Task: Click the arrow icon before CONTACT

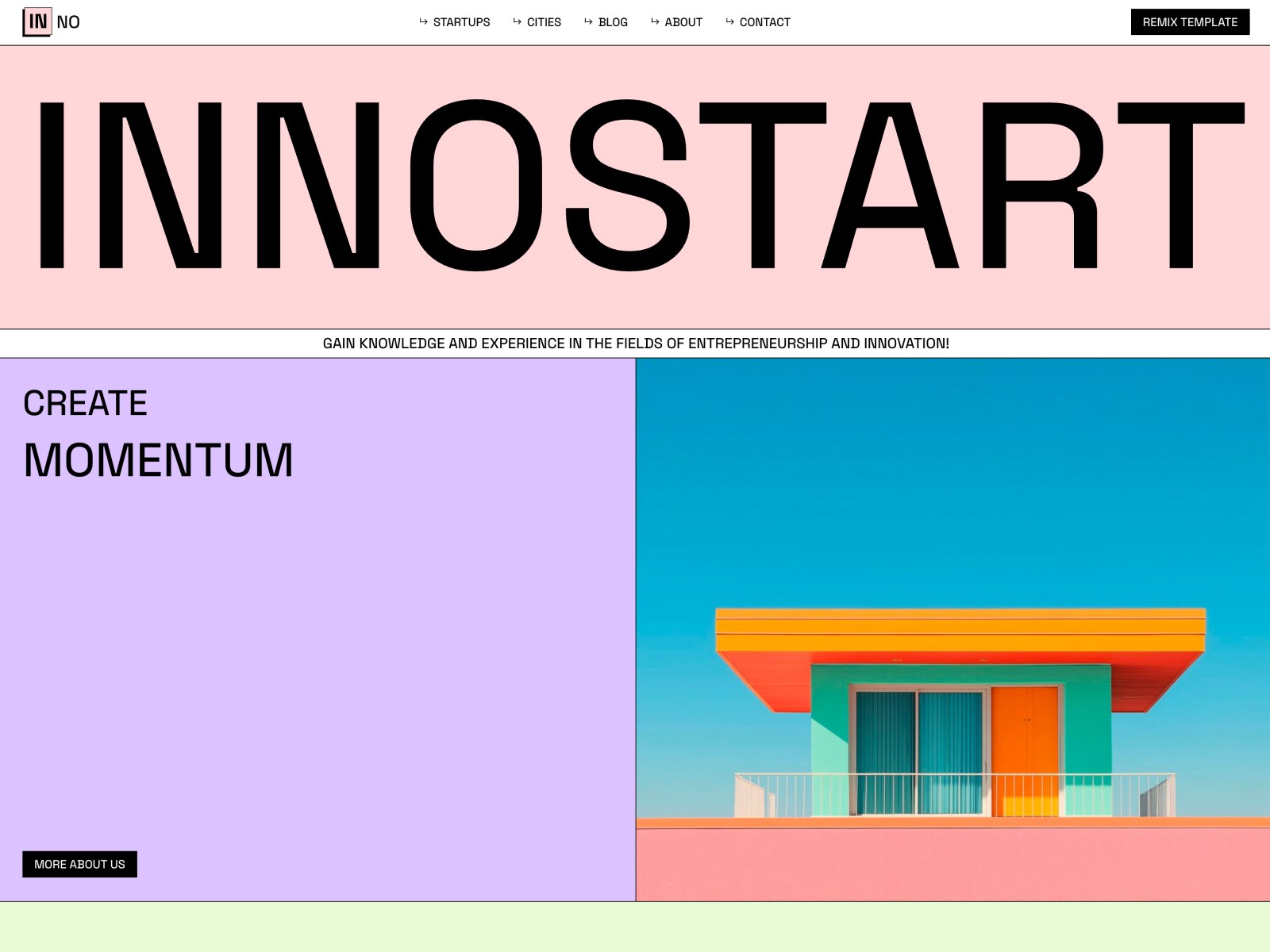Action: point(729,21)
